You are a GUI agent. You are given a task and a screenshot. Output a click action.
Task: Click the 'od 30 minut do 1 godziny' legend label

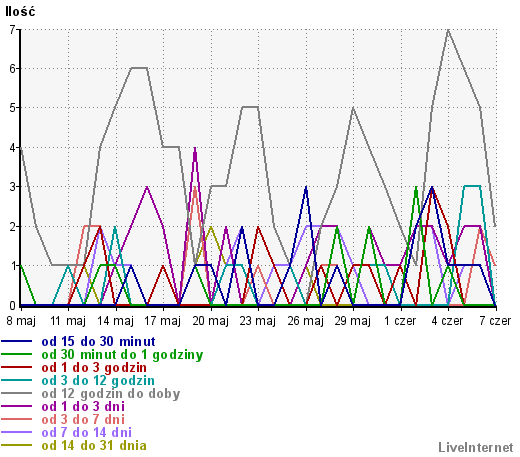122,355
